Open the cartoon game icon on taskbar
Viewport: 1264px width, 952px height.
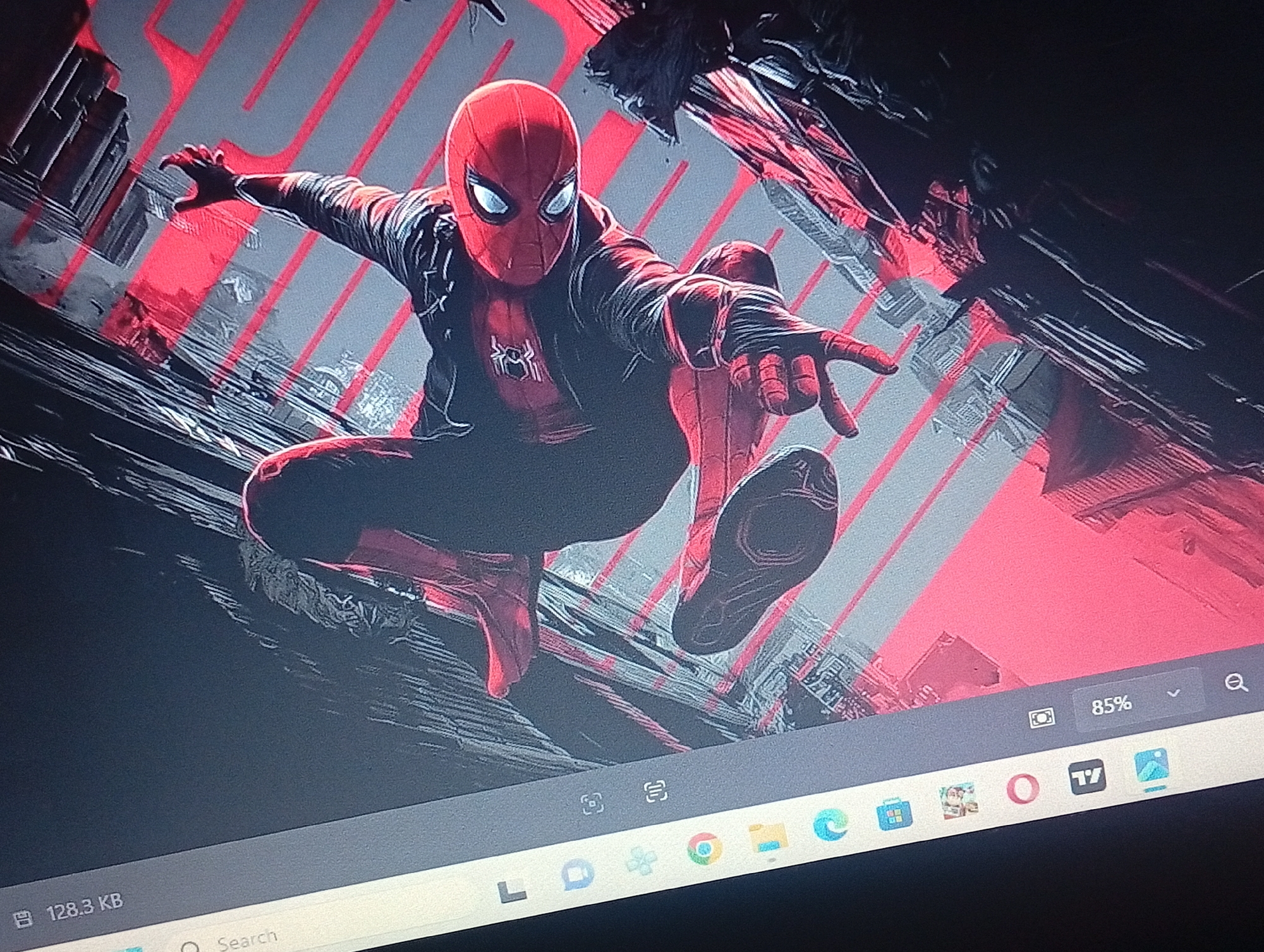click(959, 801)
